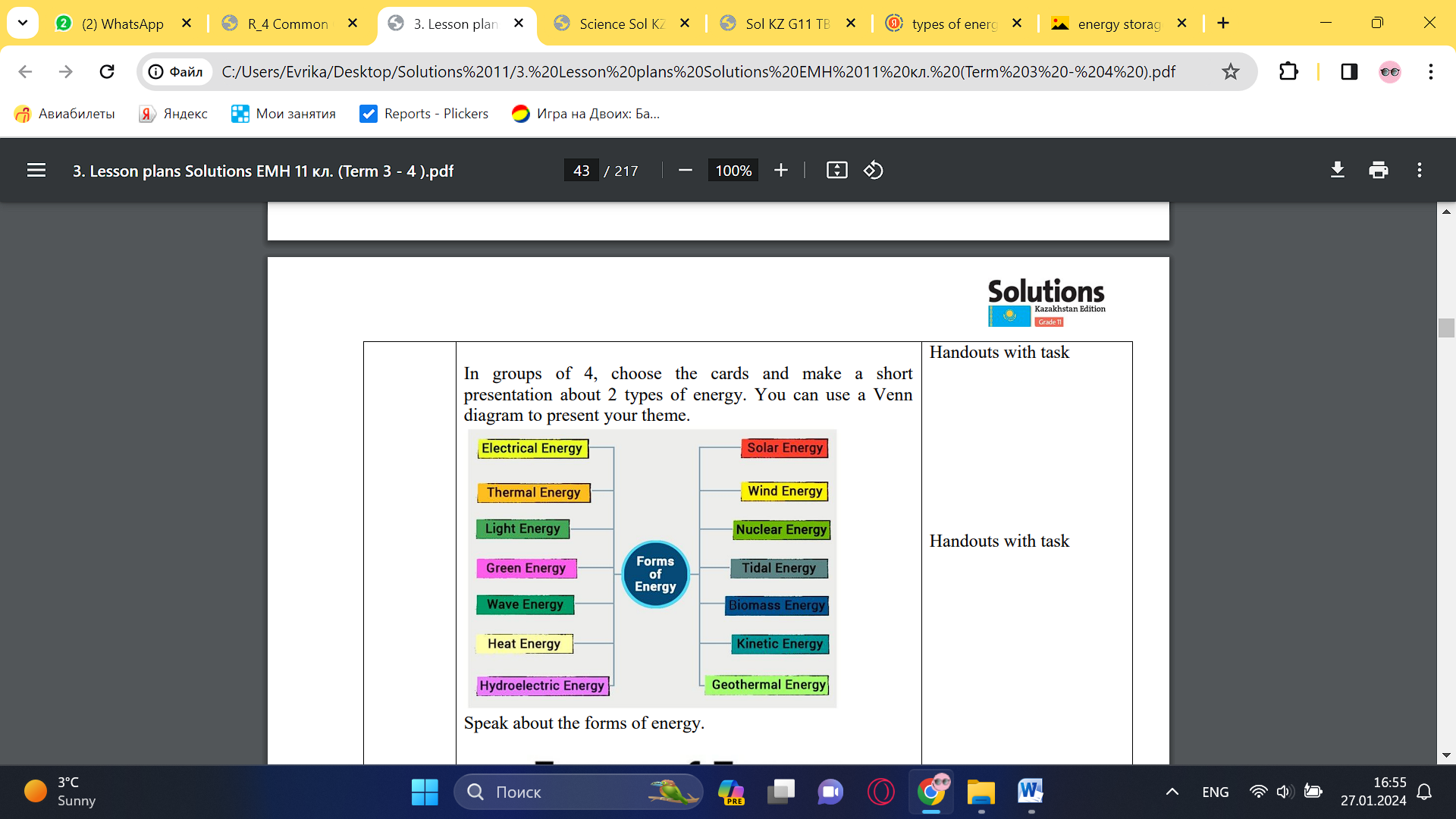The image size is (1456, 819).
Task: Print the PDF document
Action: pyautogui.click(x=1378, y=171)
